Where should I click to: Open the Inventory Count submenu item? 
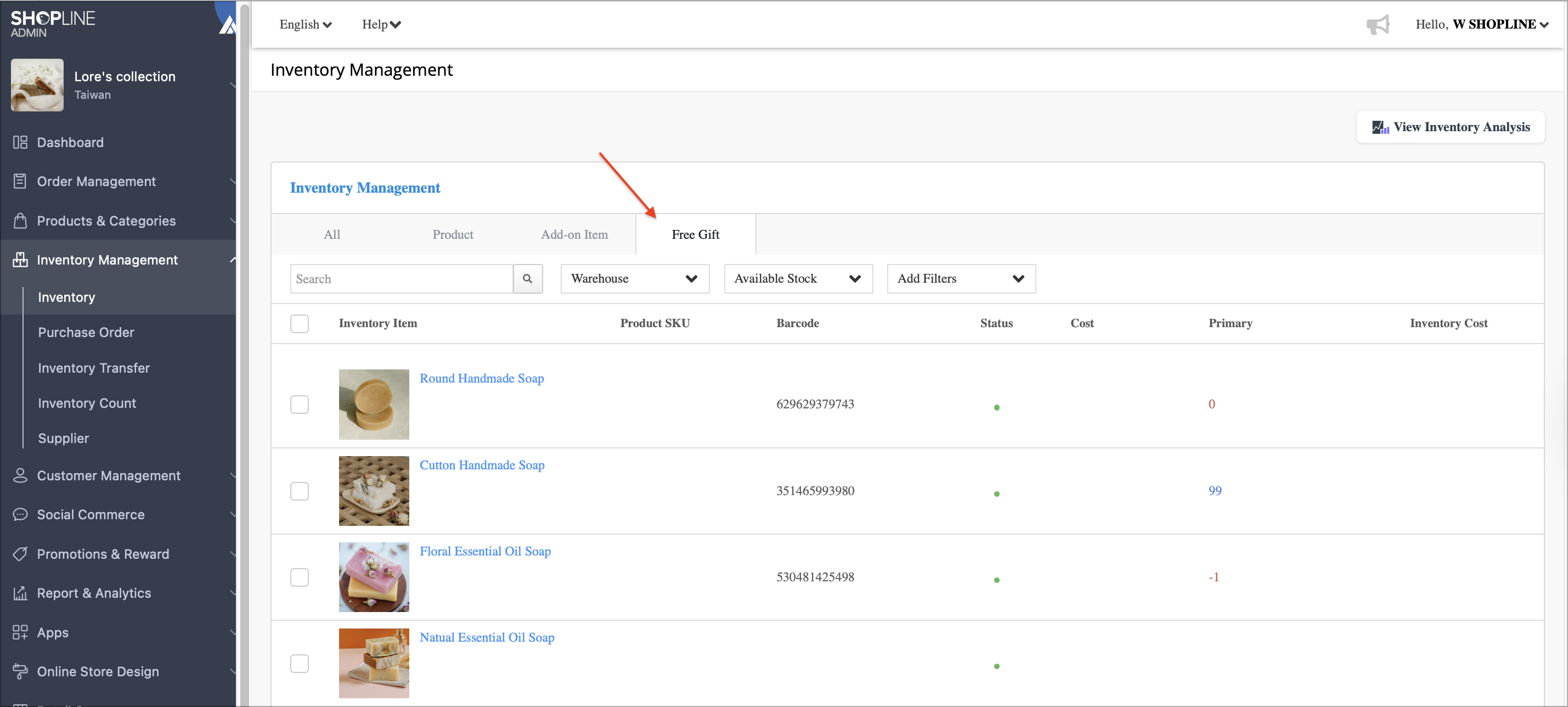pos(87,403)
